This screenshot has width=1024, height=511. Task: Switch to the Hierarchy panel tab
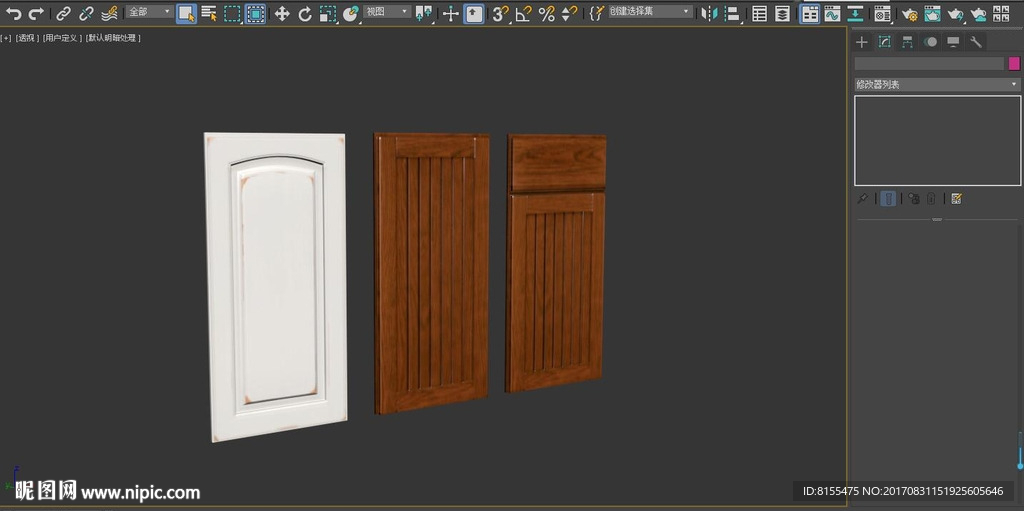pos(907,42)
